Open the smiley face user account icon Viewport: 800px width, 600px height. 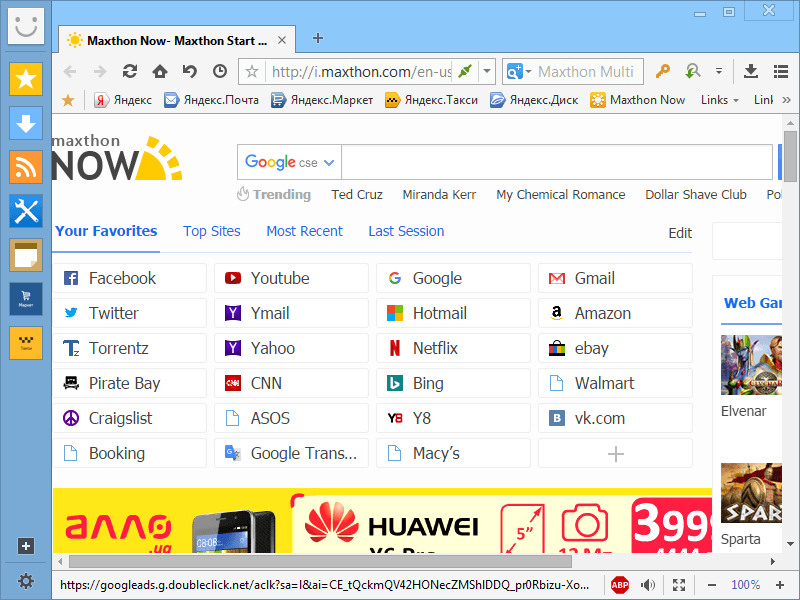26,25
